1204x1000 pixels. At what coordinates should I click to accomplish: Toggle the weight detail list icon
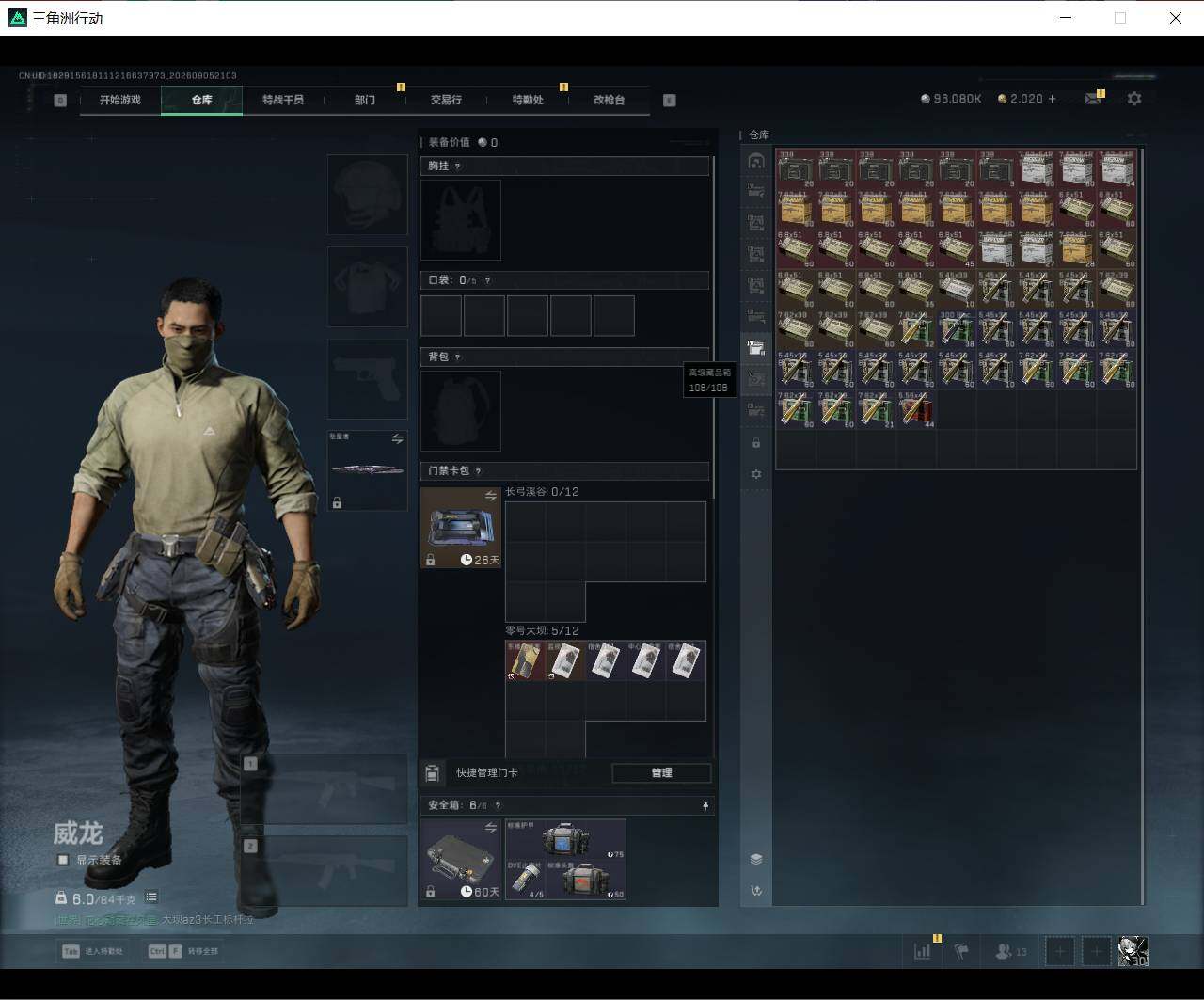151,897
